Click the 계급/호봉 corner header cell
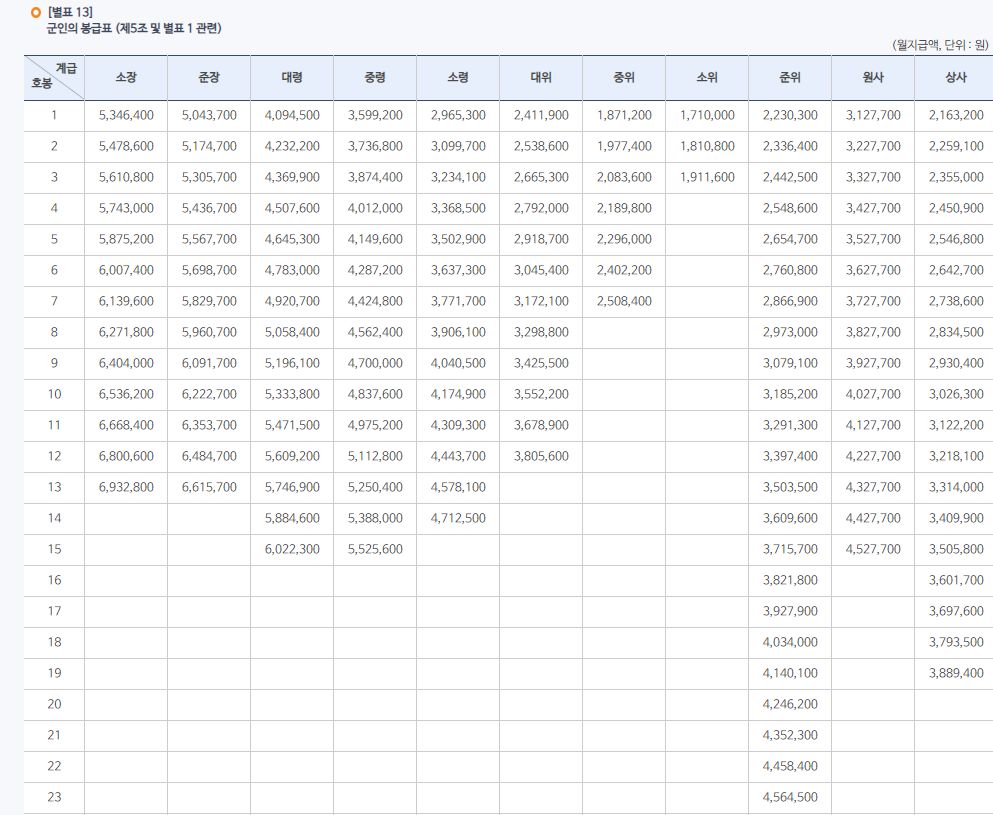The height and width of the screenshot is (815, 993). (x=54, y=77)
